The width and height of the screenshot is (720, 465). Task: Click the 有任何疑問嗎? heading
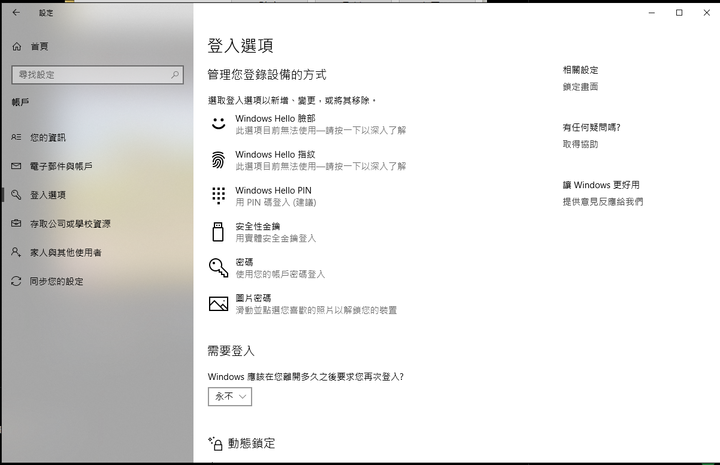[591, 127]
